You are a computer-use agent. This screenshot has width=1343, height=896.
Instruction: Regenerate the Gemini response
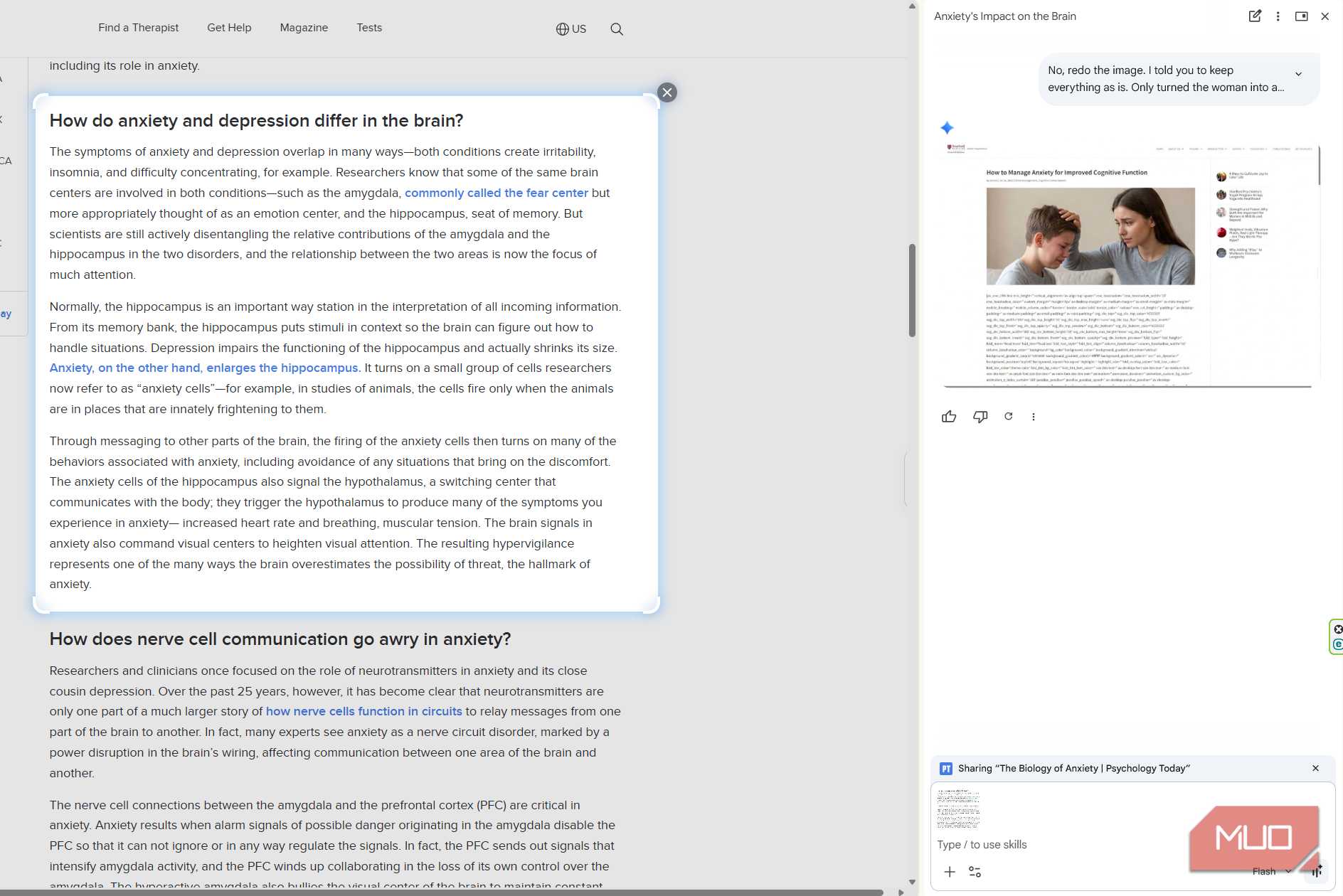[1008, 417]
